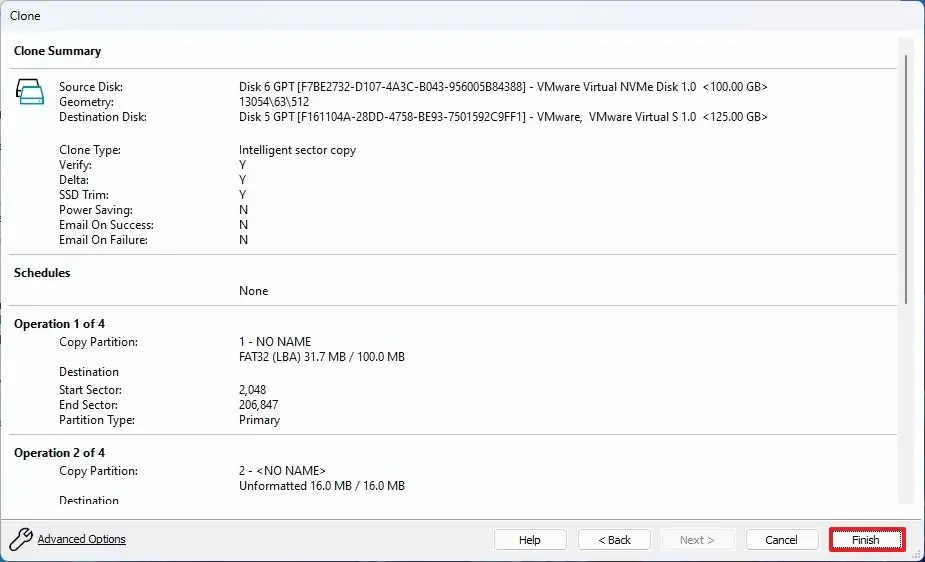The image size is (925, 562).
Task: Click the Clone window title
Action: 25,16
